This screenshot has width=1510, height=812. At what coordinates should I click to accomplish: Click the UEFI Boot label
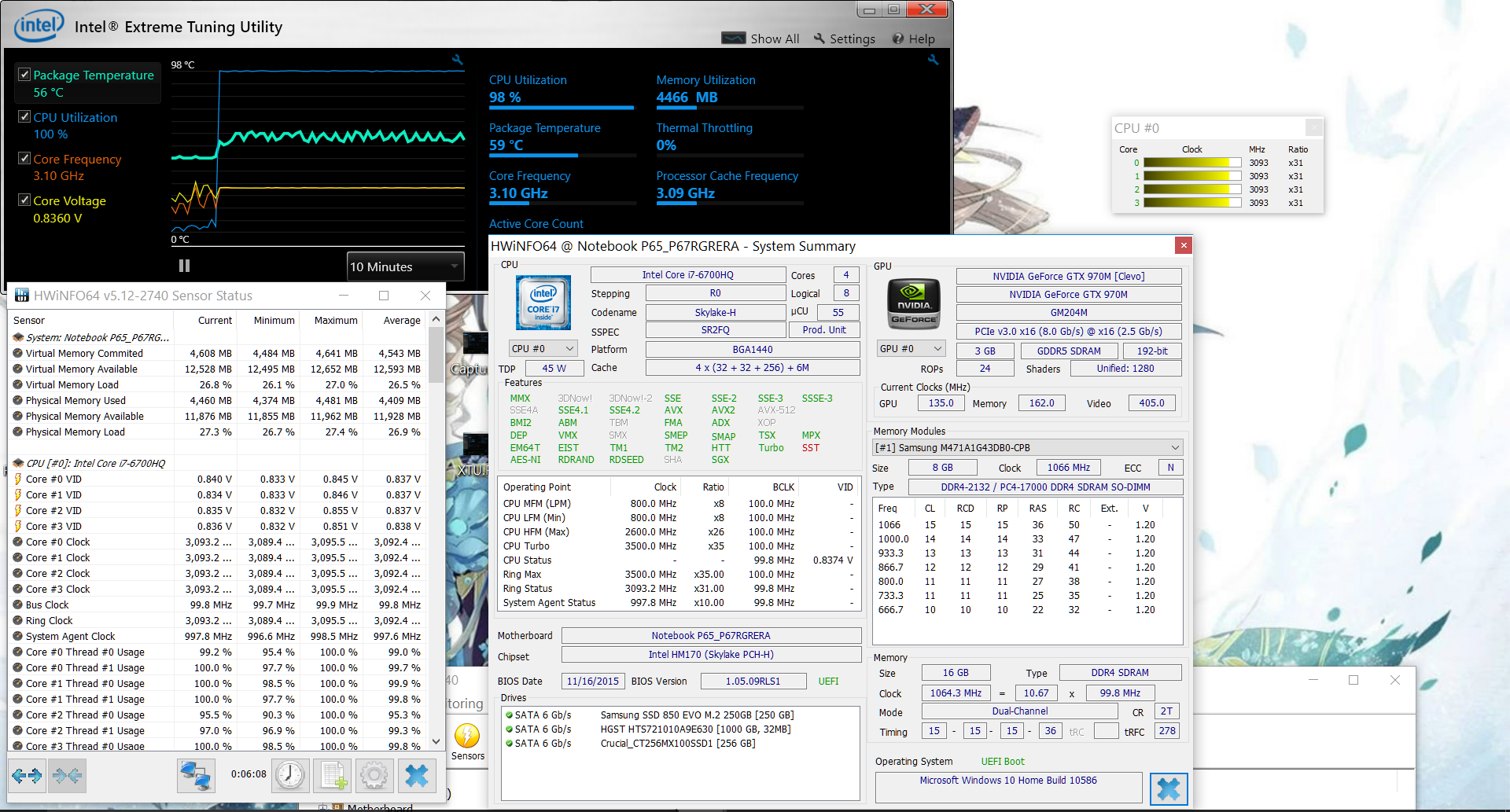(x=1003, y=762)
